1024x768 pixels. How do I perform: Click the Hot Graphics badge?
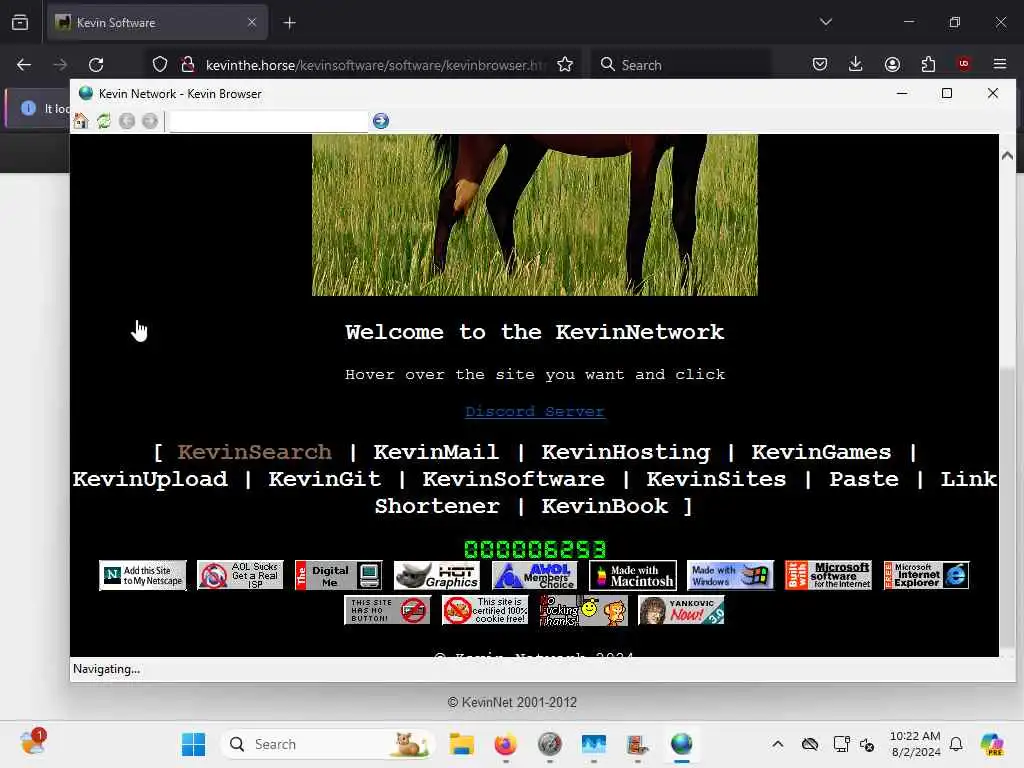437,575
